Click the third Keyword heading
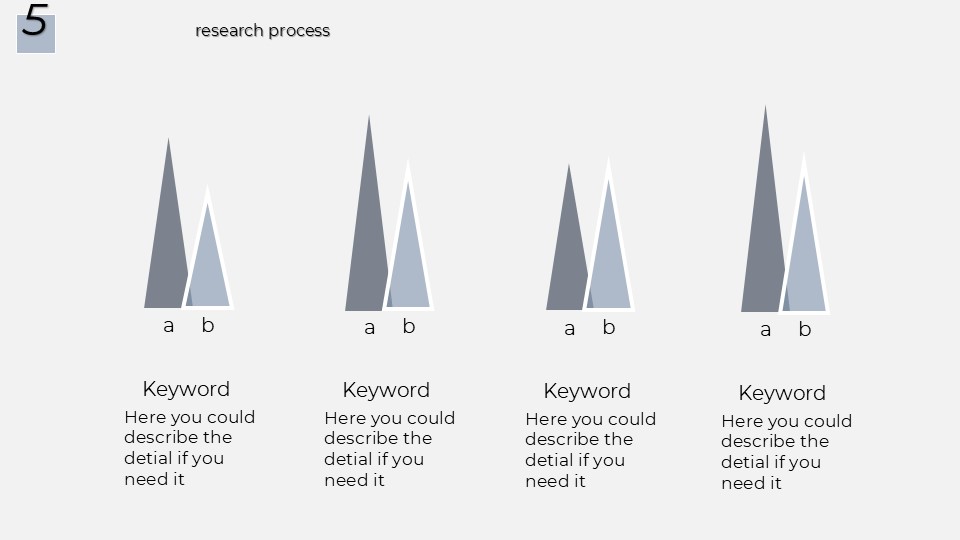Viewport: 960px width, 540px height. point(587,392)
